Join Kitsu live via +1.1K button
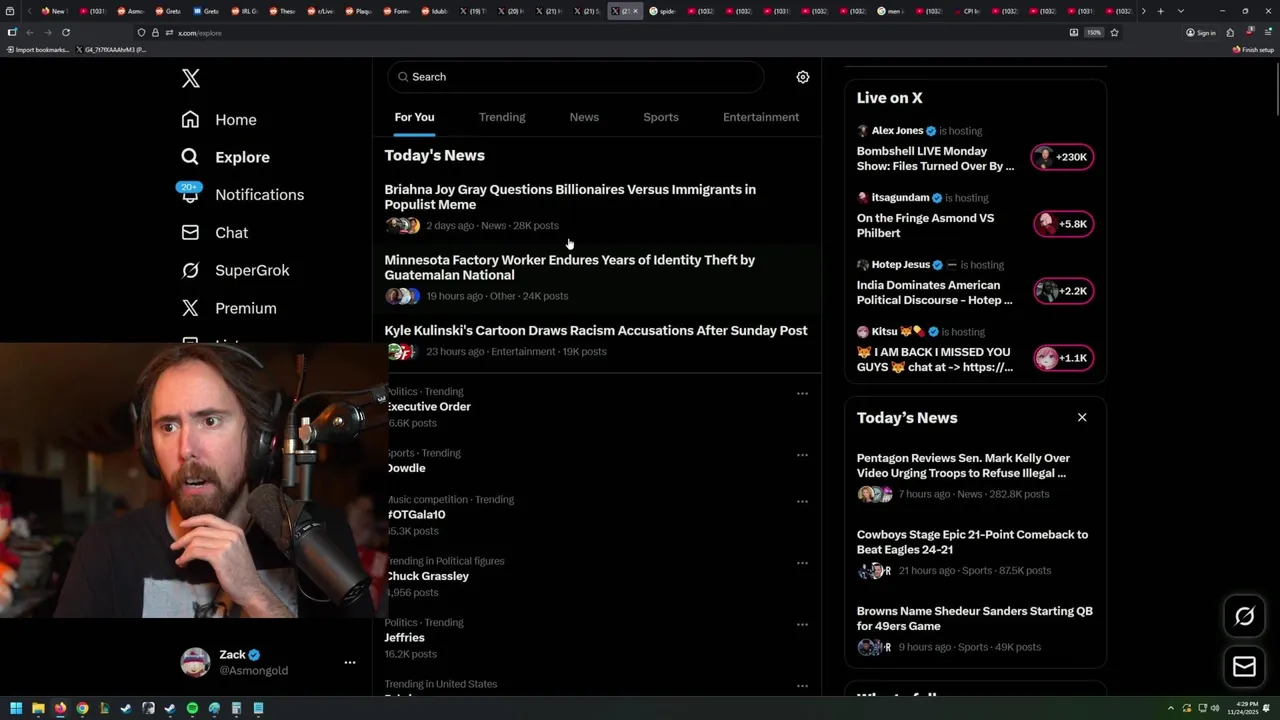The width and height of the screenshot is (1280, 720). coord(1062,358)
